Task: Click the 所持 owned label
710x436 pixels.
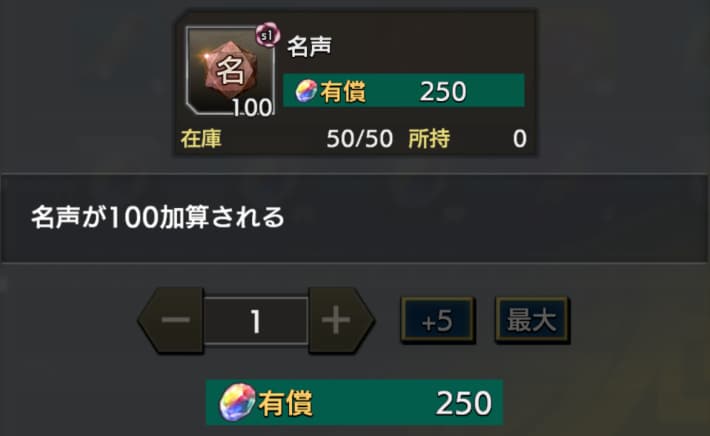Action: click(429, 139)
